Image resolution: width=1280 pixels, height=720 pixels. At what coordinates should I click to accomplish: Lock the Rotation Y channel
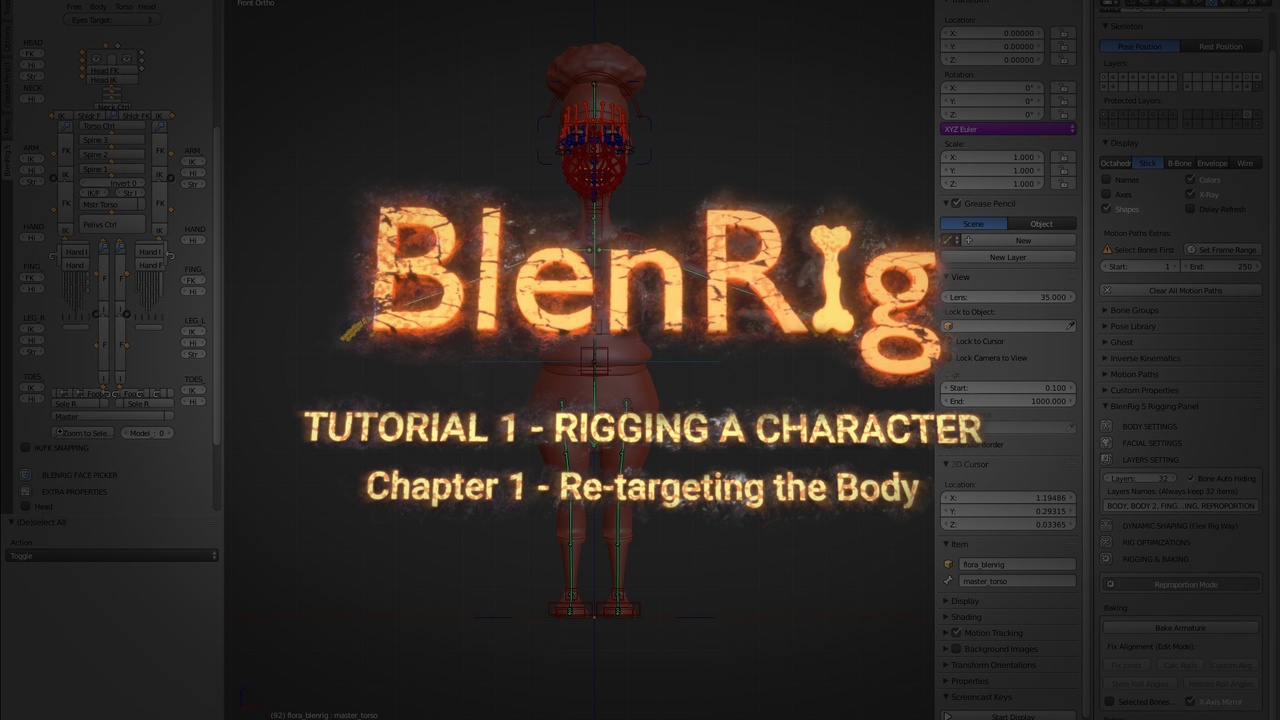[1064, 101]
